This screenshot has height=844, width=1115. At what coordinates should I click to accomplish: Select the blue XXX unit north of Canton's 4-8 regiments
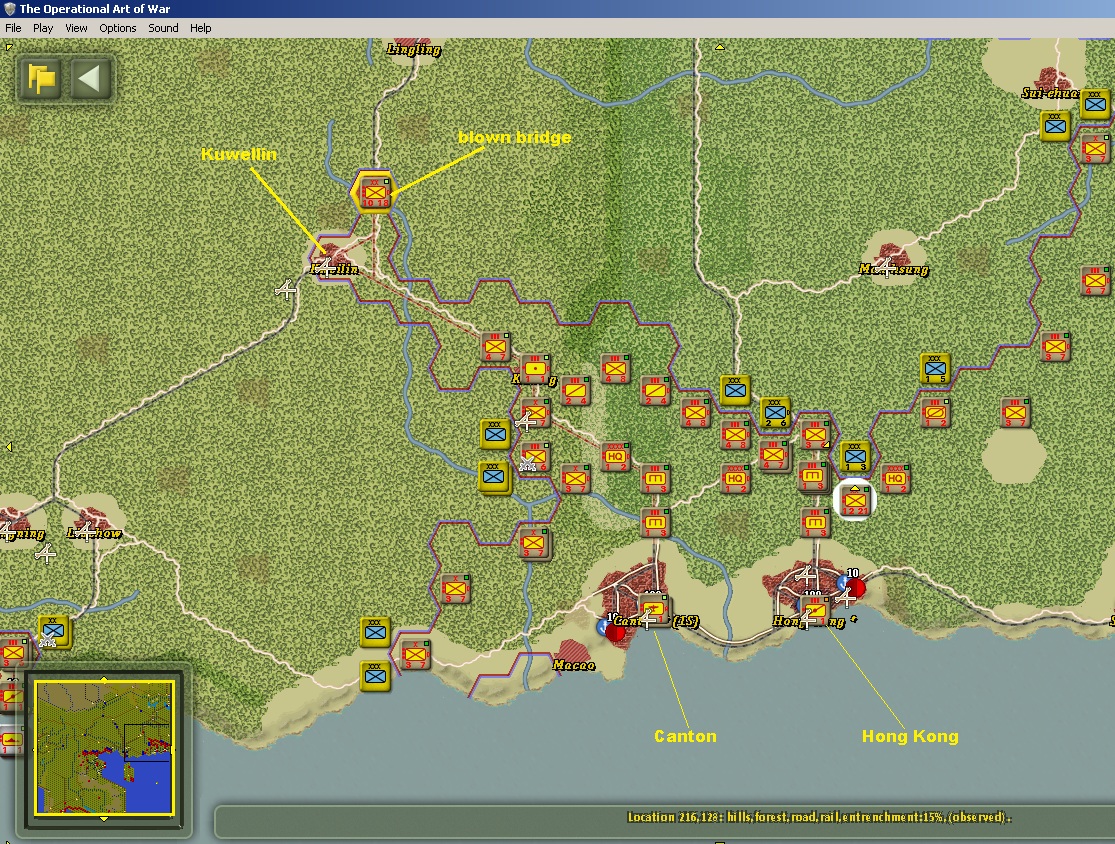click(x=735, y=390)
